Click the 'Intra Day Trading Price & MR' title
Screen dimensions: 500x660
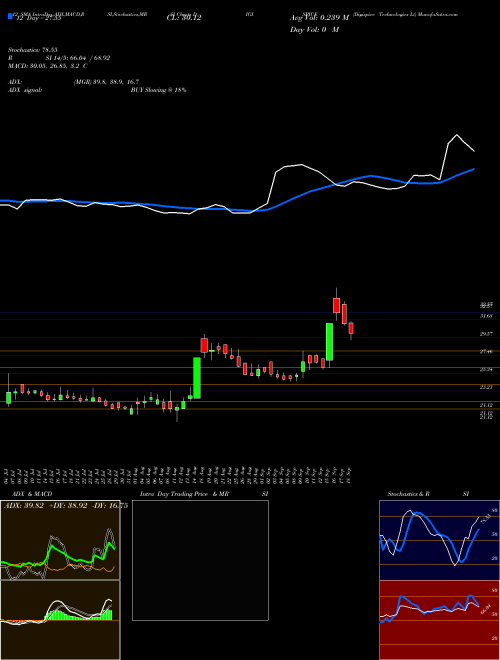pos(184,494)
